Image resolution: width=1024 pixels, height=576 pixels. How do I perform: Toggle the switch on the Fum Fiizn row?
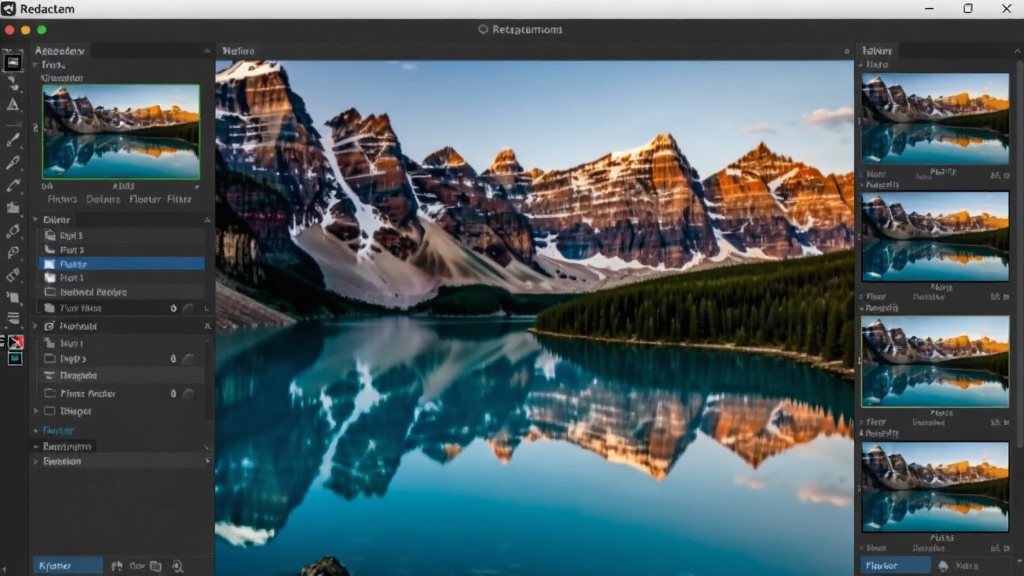click(x=188, y=308)
